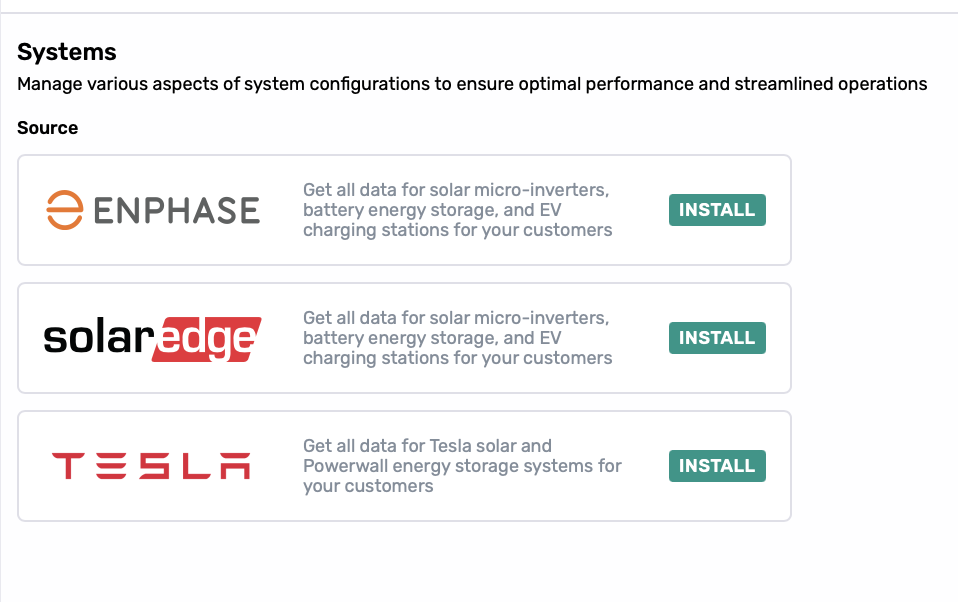Screen dimensions: 958x602
Task: Click the SolarEdge description text
Action: click(x=457, y=338)
